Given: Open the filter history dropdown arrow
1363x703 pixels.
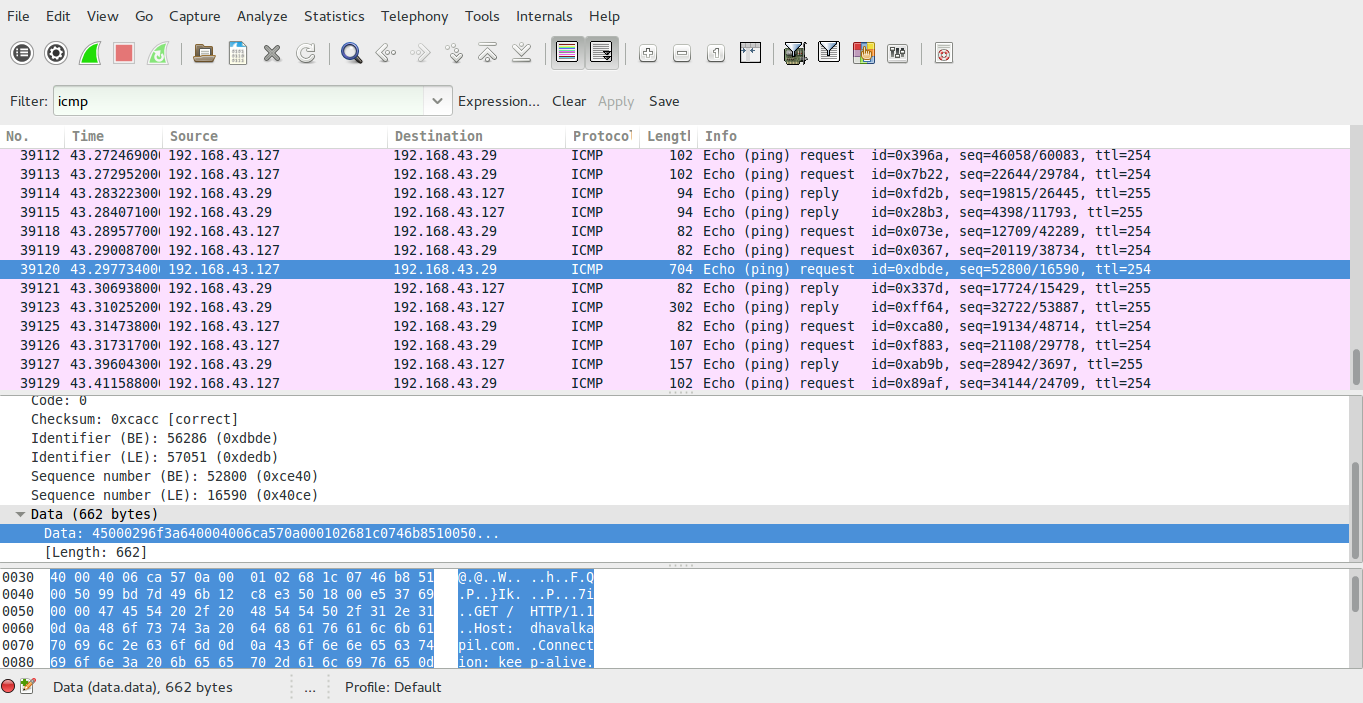Looking at the screenshot, I should pyautogui.click(x=437, y=101).
